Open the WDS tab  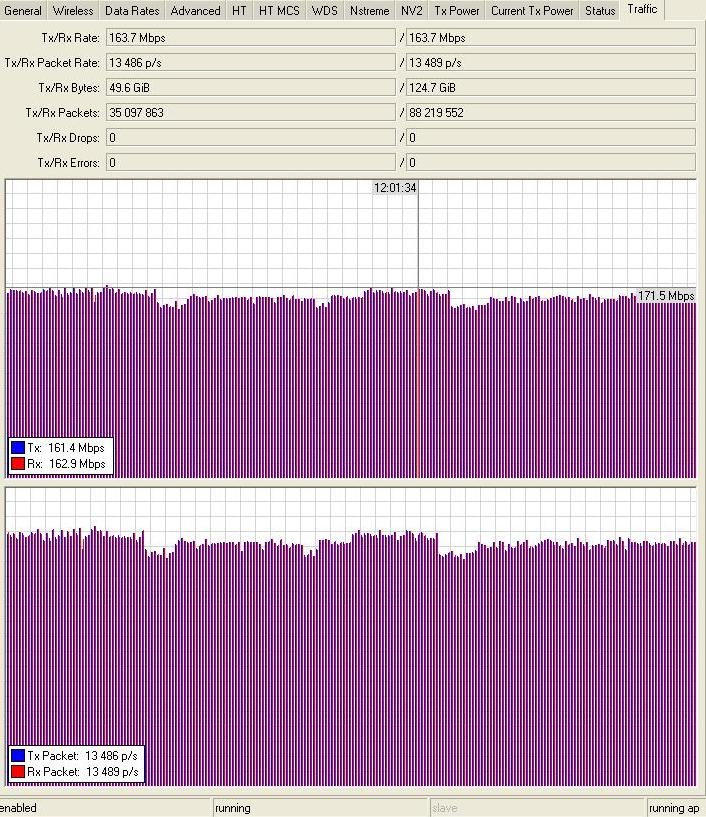click(x=325, y=10)
